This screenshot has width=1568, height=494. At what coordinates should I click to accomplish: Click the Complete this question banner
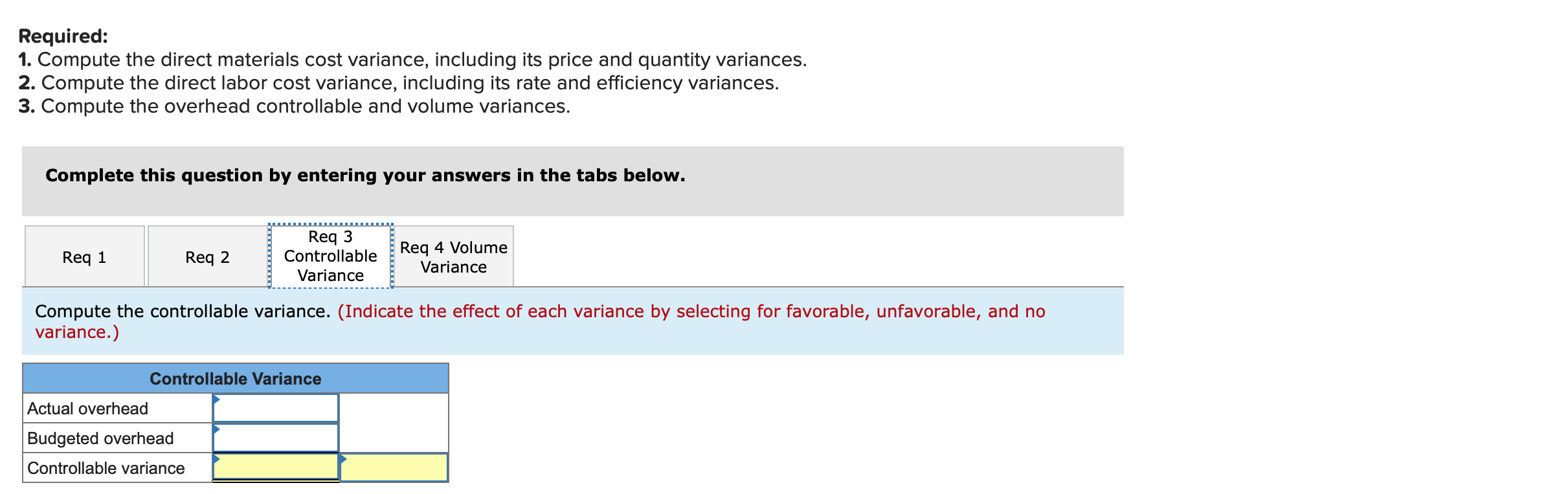tap(364, 174)
